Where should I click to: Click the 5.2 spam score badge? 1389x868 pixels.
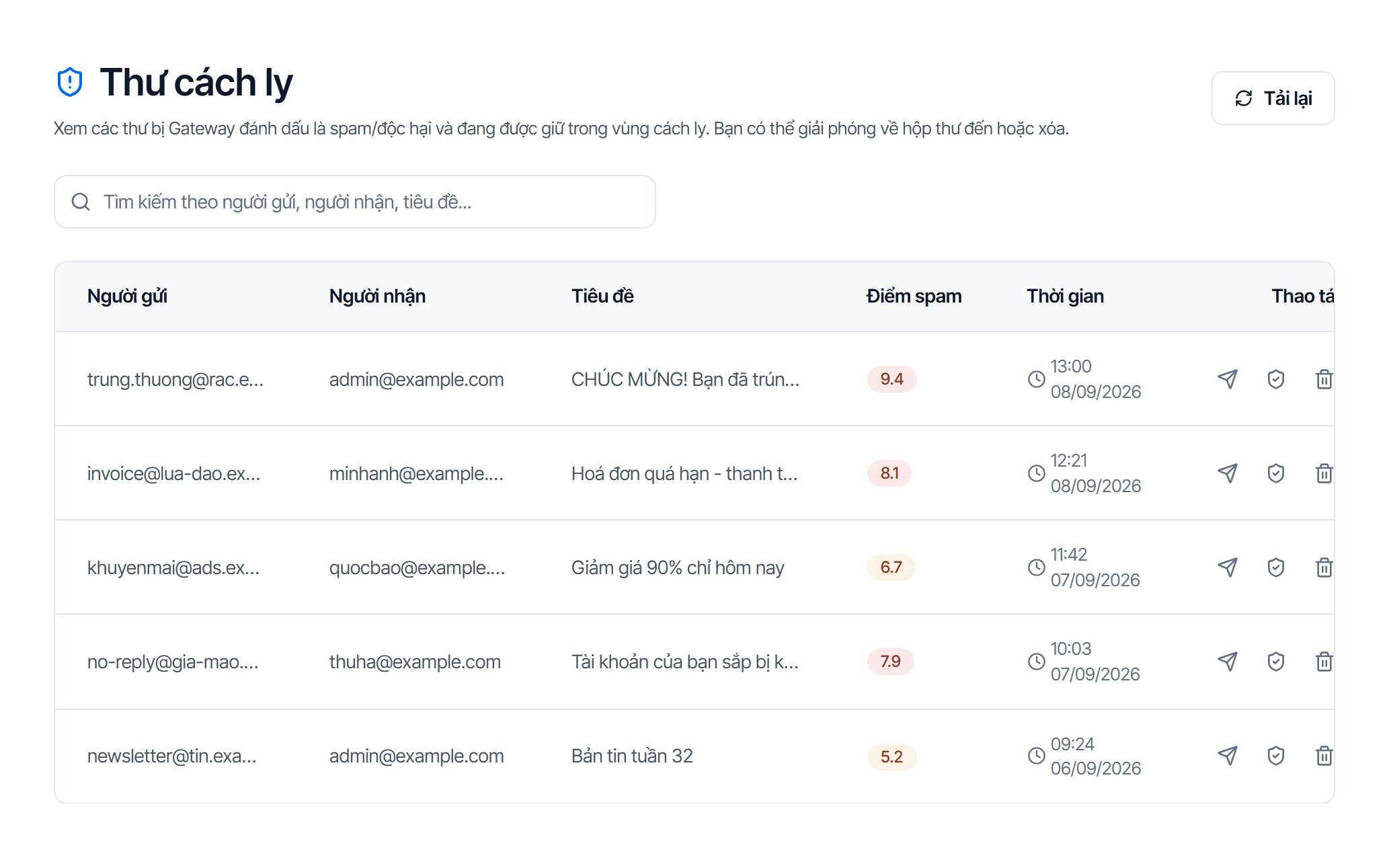pyautogui.click(x=891, y=756)
